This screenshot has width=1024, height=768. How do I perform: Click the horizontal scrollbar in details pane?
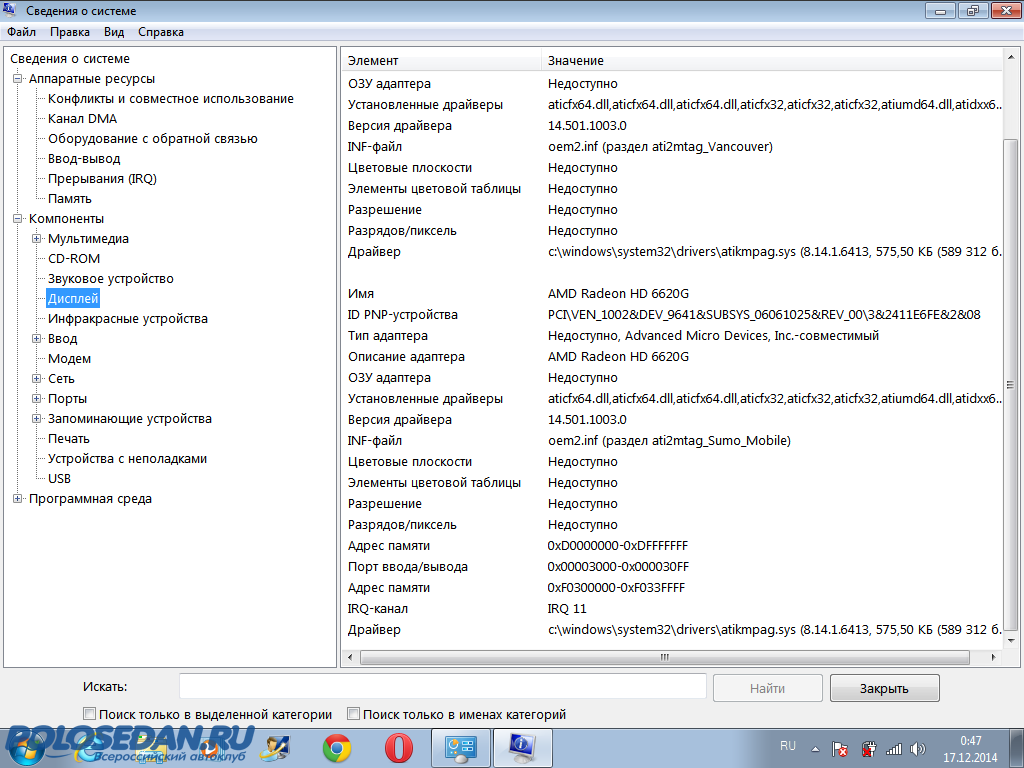coord(663,657)
